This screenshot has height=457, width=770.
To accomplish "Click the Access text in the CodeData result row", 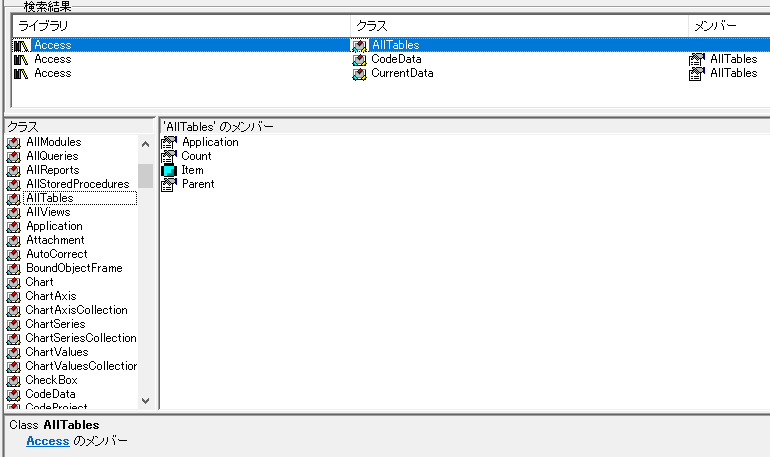I will click(53, 59).
